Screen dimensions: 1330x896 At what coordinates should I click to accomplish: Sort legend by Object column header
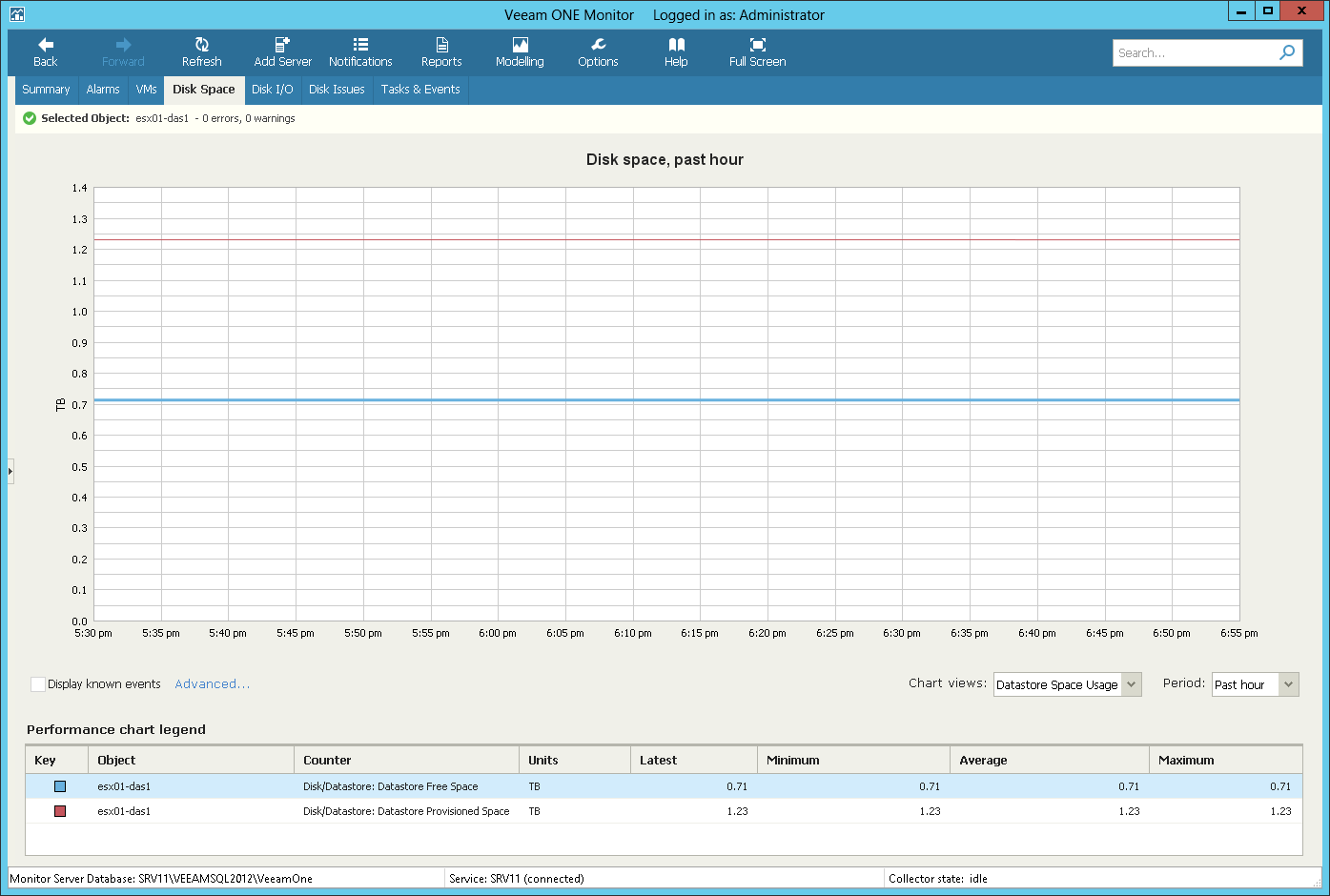(x=192, y=760)
